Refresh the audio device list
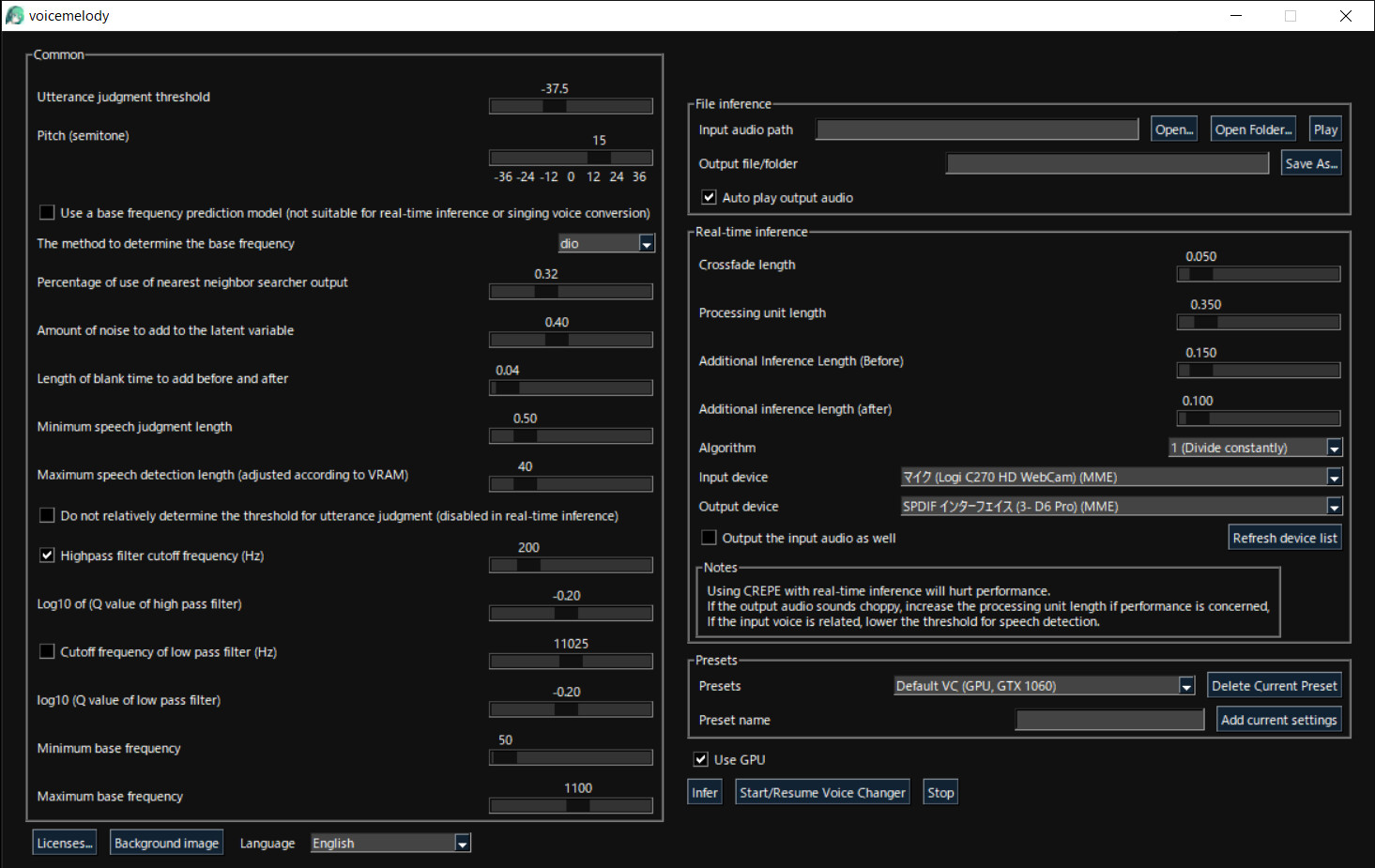 pyautogui.click(x=1284, y=537)
